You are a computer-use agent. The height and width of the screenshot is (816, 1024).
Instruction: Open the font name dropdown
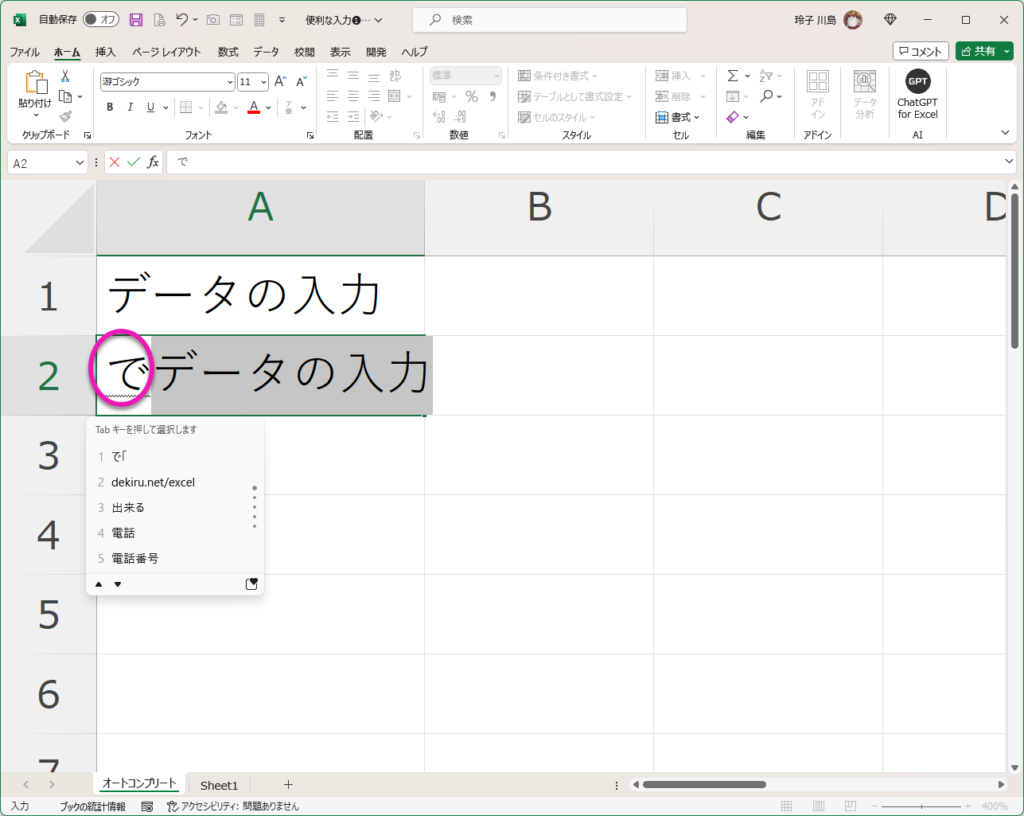click(228, 82)
